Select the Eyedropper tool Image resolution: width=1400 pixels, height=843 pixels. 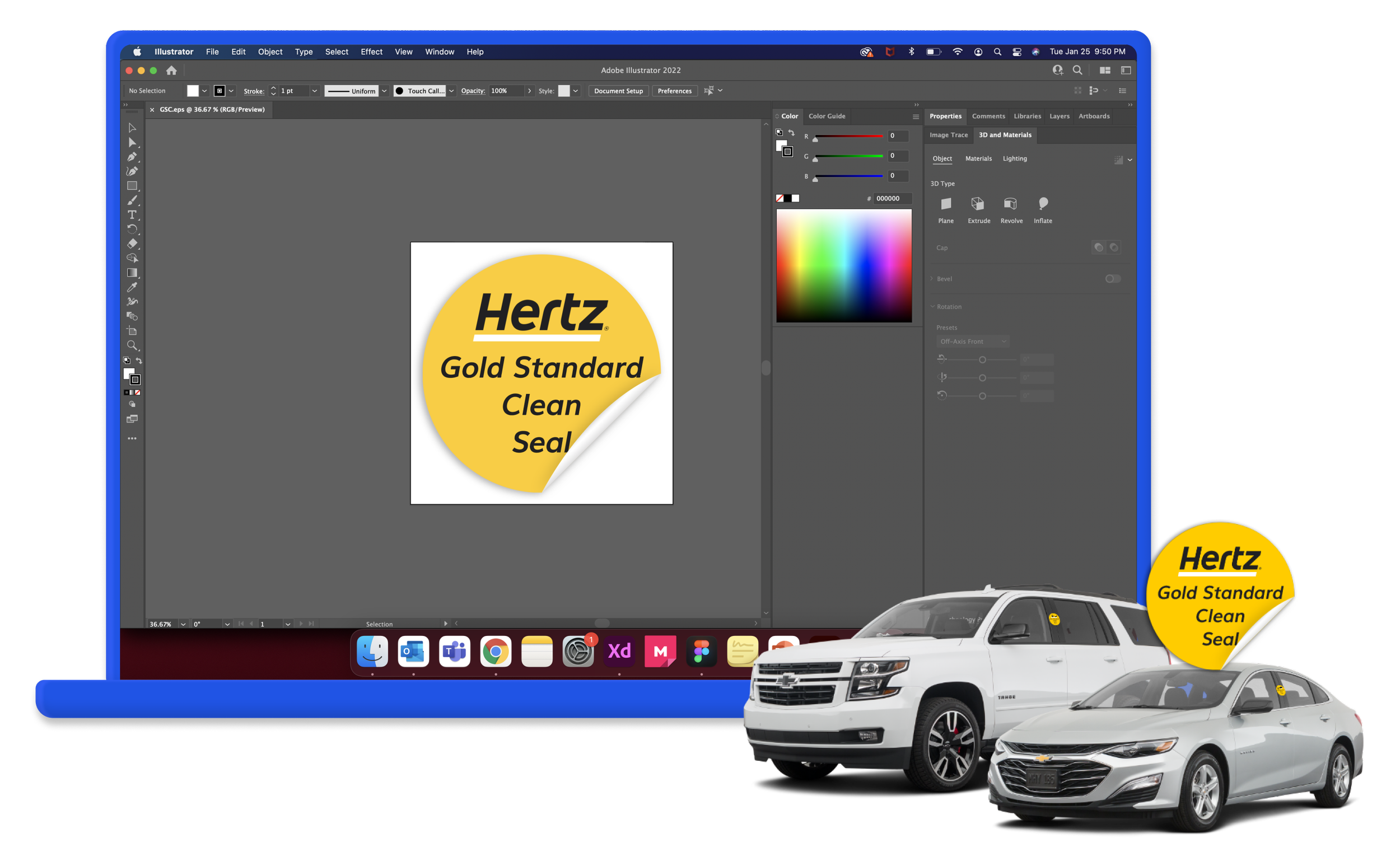pyautogui.click(x=132, y=288)
